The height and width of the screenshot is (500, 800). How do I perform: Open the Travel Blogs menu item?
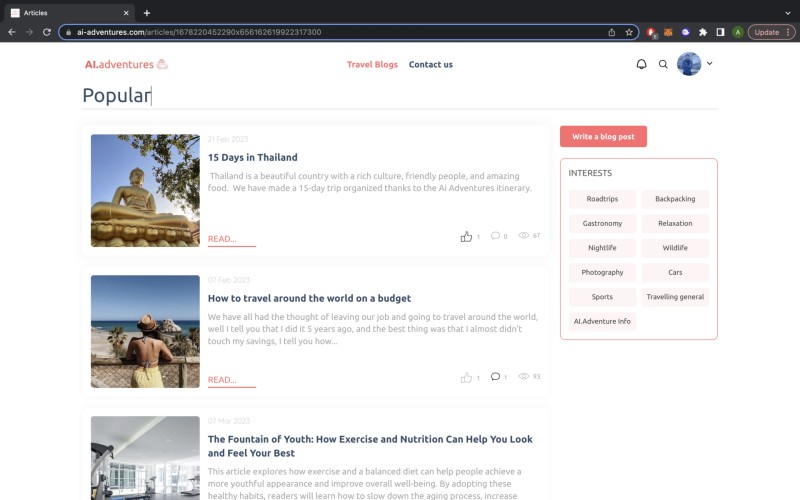click(x=372, y=64)
